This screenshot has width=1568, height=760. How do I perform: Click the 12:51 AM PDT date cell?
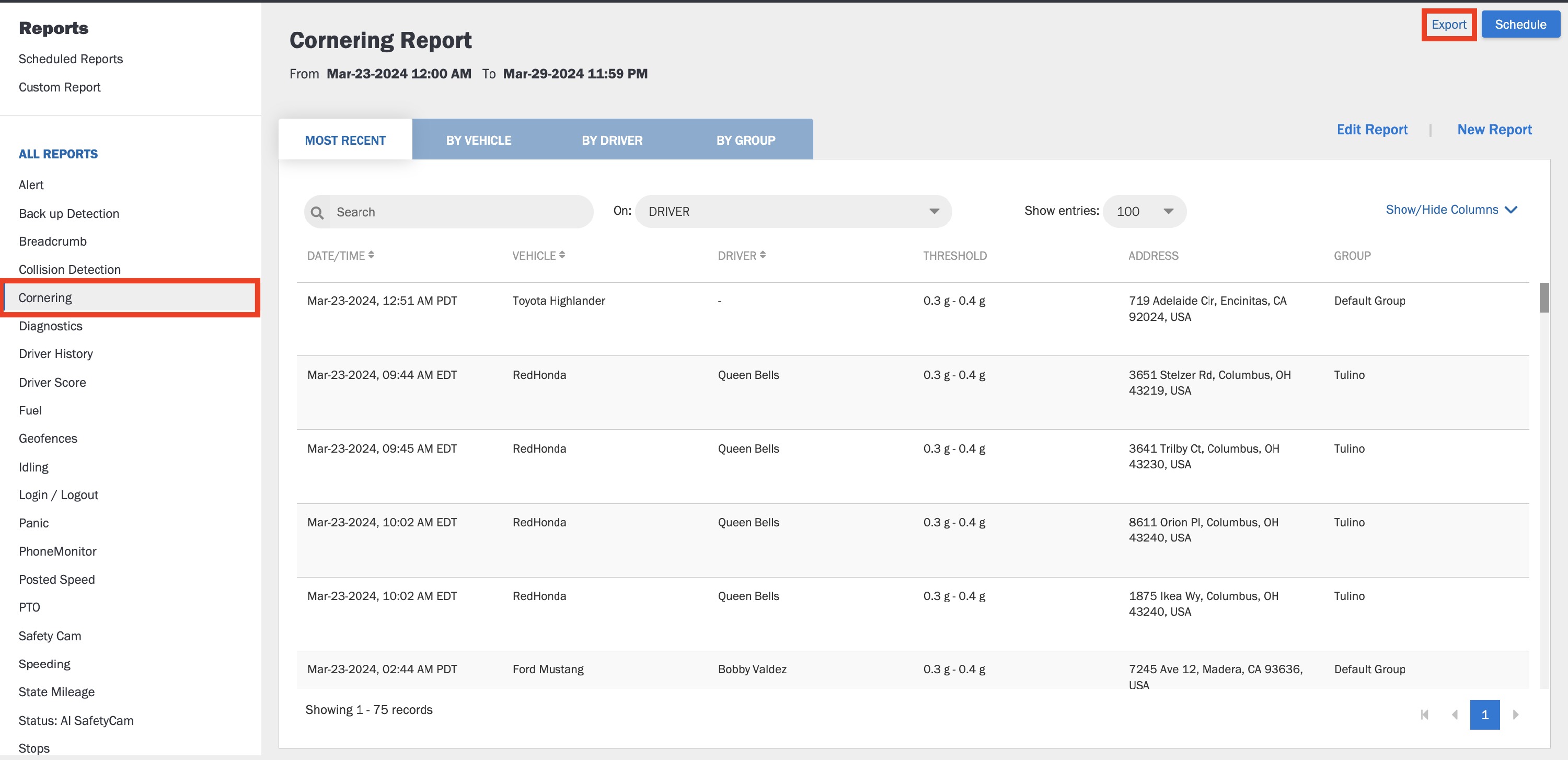tap(382, 301)
